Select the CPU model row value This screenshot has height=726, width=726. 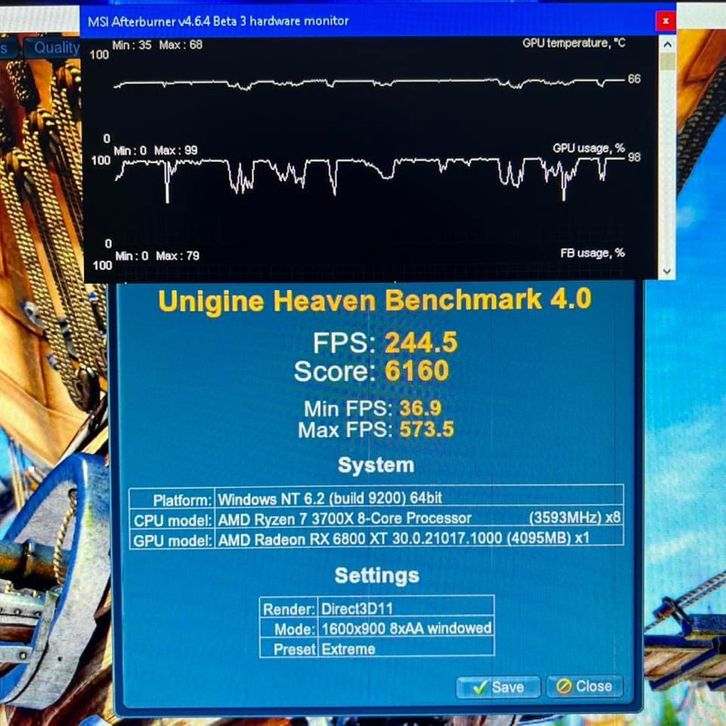pyautogui.click(x=418, y=518)
